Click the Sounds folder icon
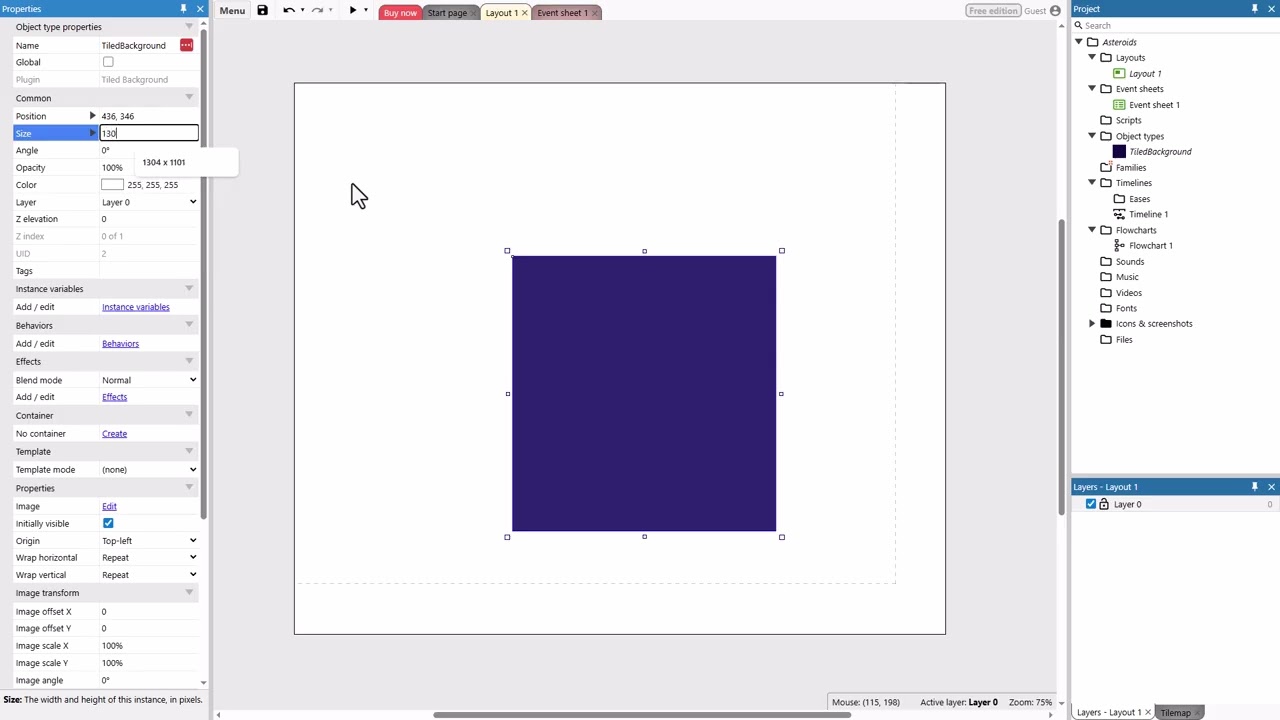The width and height of the screenshot is (1280, 720). click(x=1106, y=262)
